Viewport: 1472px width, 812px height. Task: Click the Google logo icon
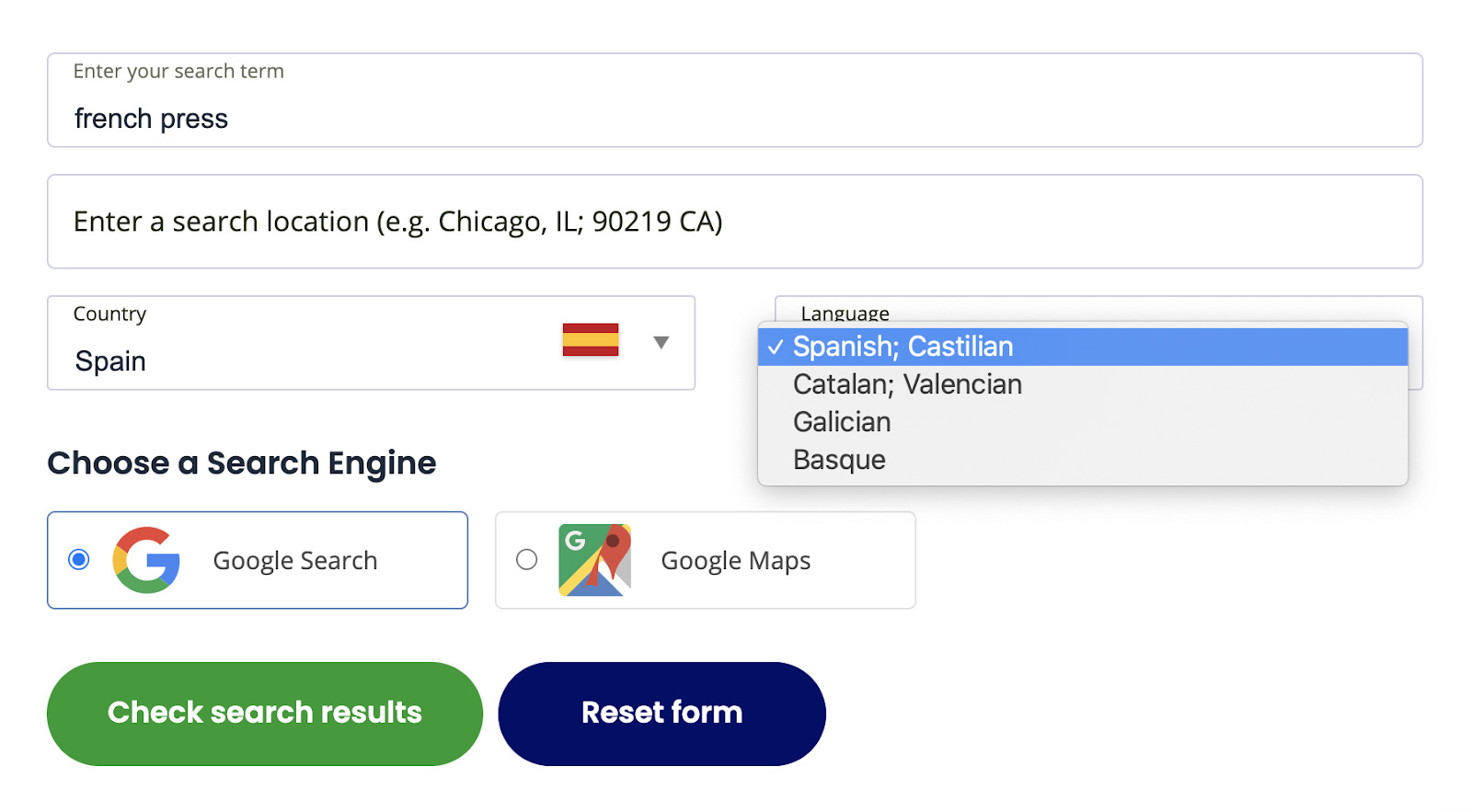[x=146, y=560]
